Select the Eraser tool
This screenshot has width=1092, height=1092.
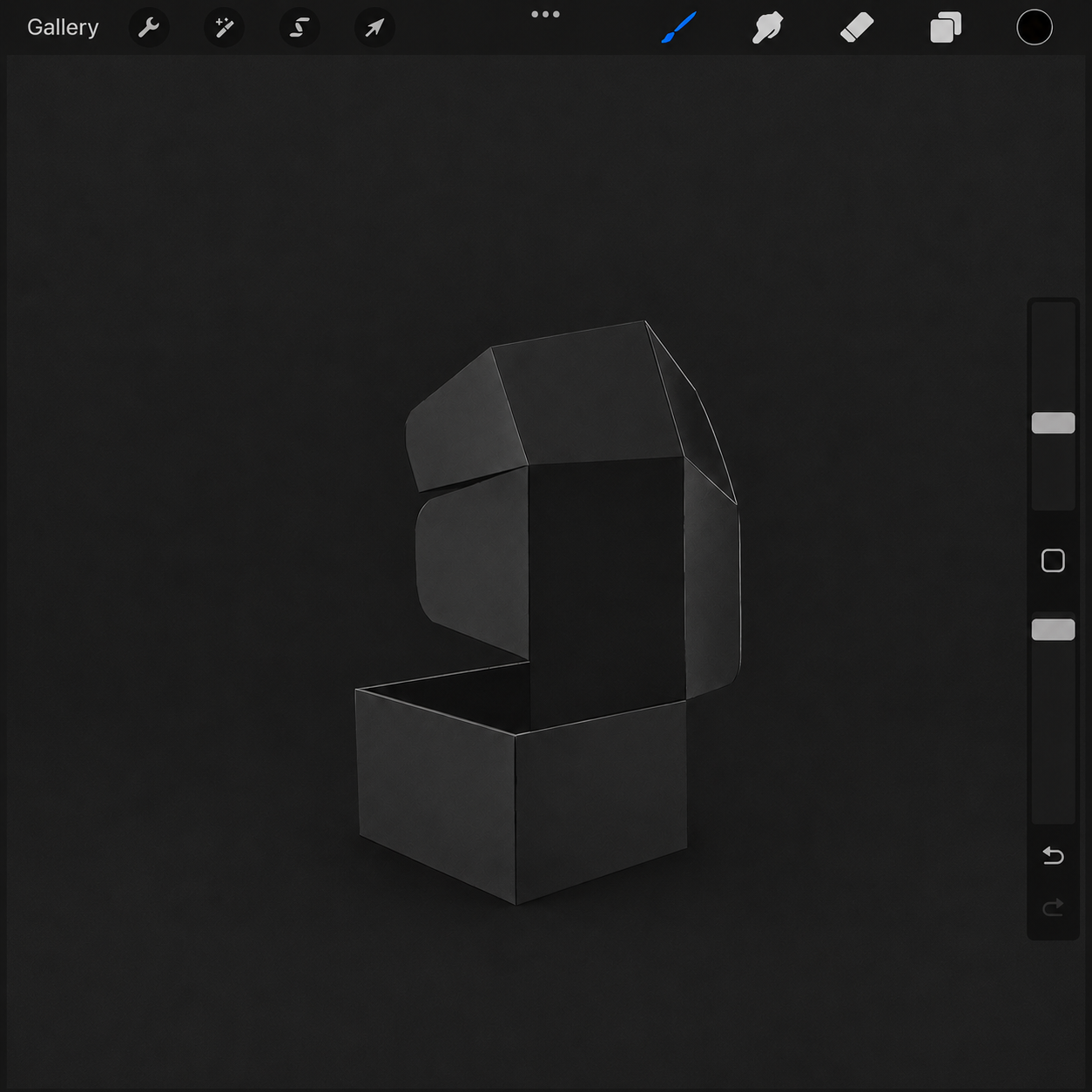(857, 28)
